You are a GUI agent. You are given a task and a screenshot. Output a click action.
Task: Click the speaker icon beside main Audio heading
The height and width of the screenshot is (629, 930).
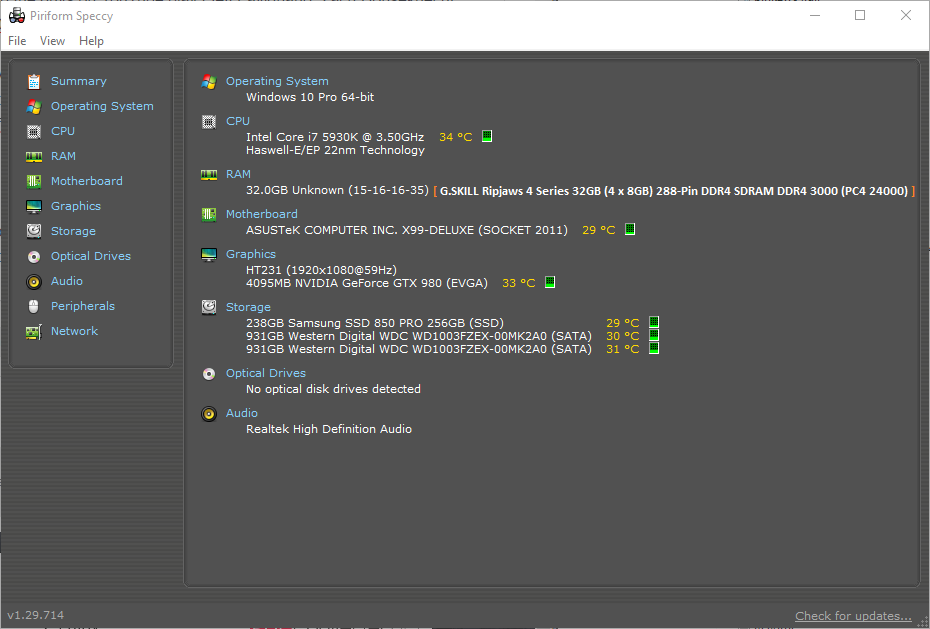click(x=209, y=414)
